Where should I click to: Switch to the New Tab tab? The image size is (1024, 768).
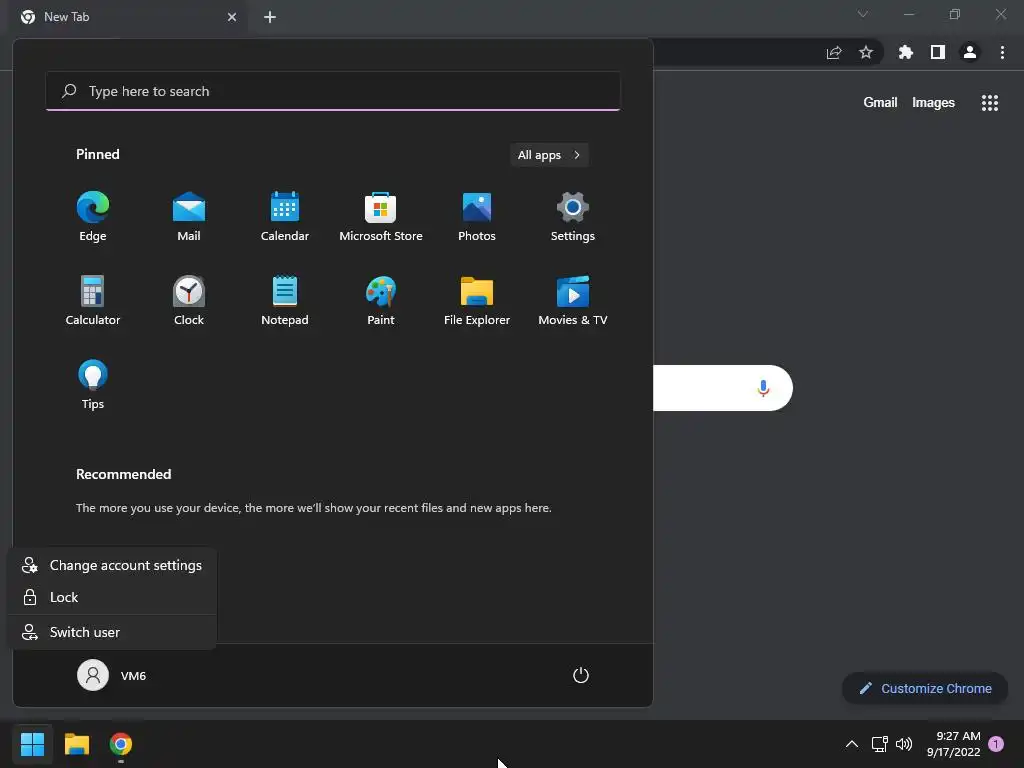point(127,17)
